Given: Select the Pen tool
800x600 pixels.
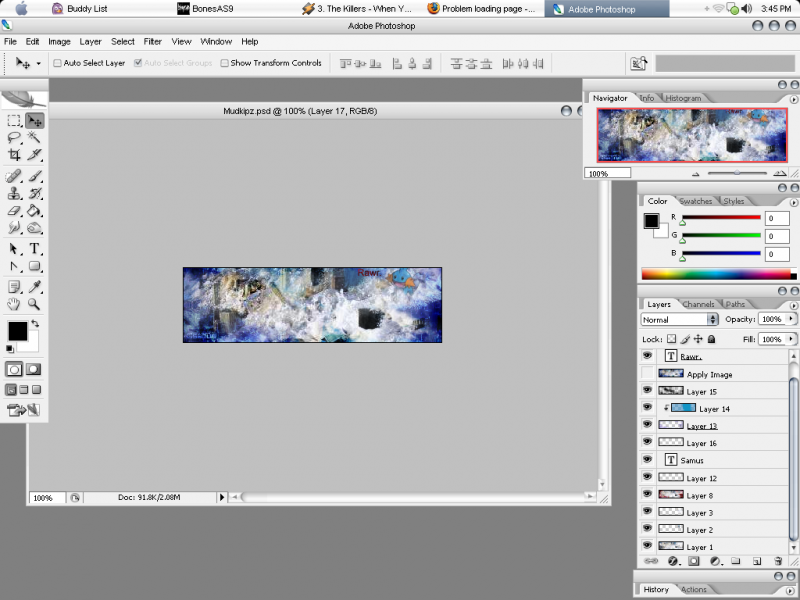Looking at the screenshot, I should [14, 266].
